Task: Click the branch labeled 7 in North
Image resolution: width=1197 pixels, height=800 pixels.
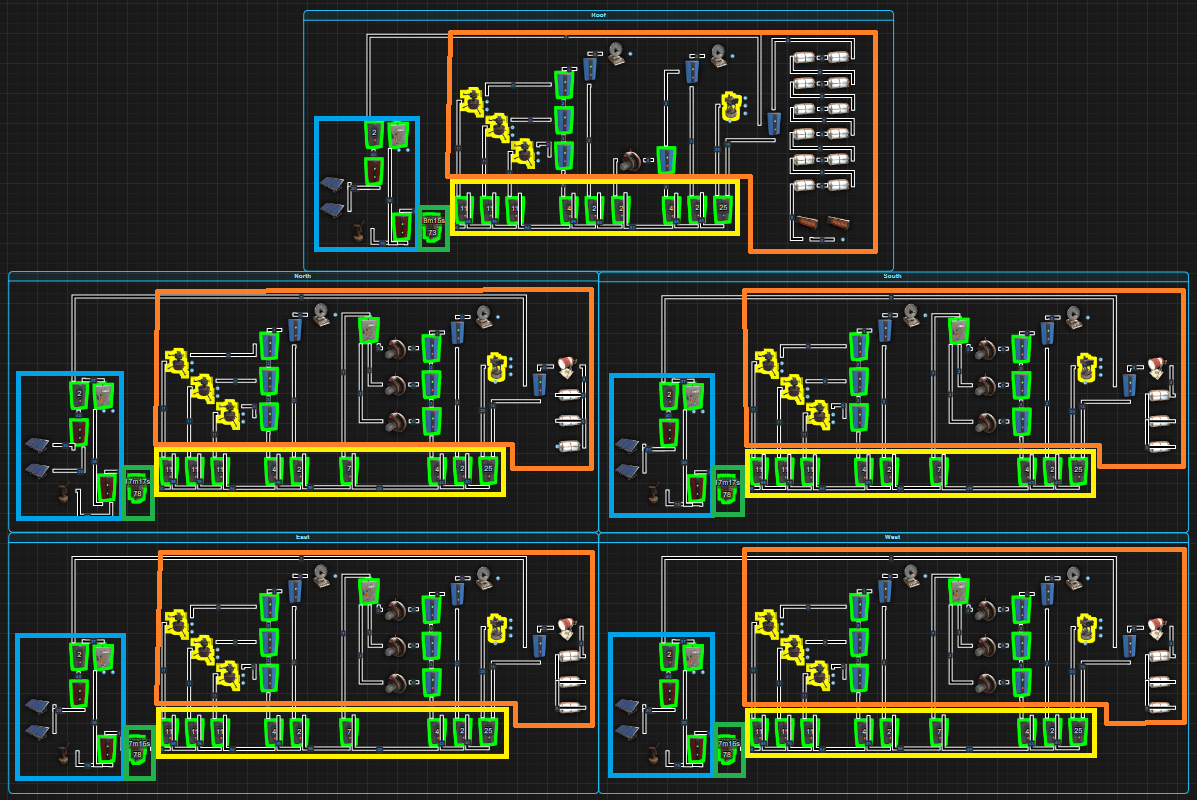Action: (x=347, y=469)
